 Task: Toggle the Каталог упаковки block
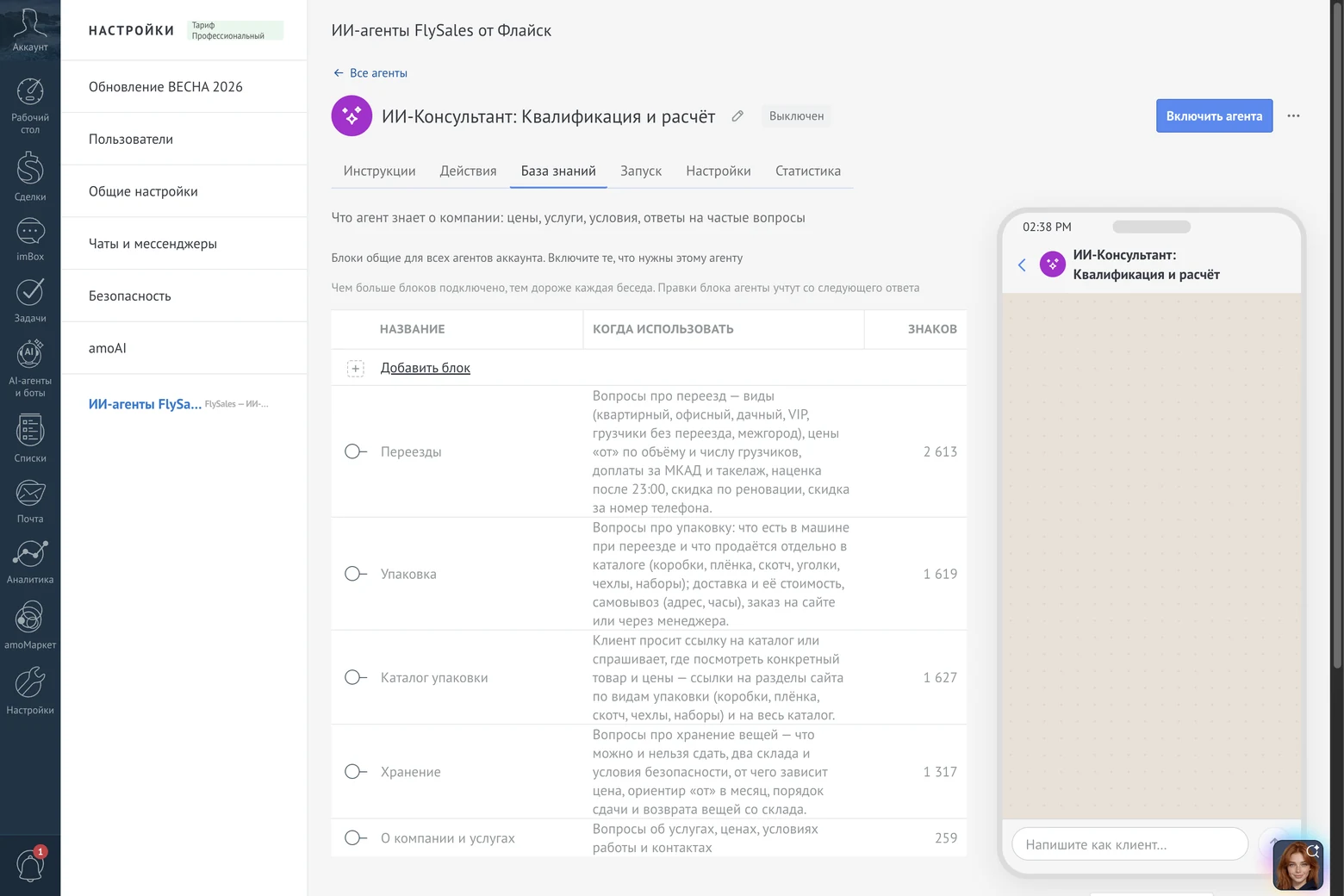[355, 677]
